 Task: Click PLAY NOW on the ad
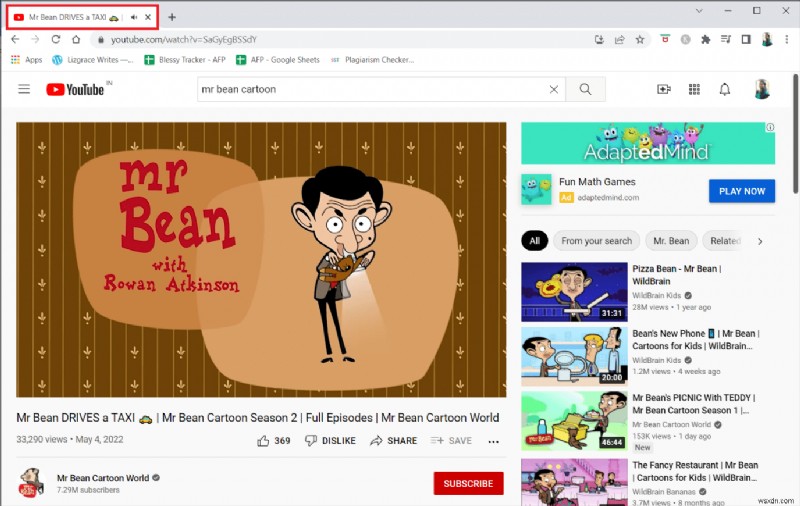[x=742, y=191]
